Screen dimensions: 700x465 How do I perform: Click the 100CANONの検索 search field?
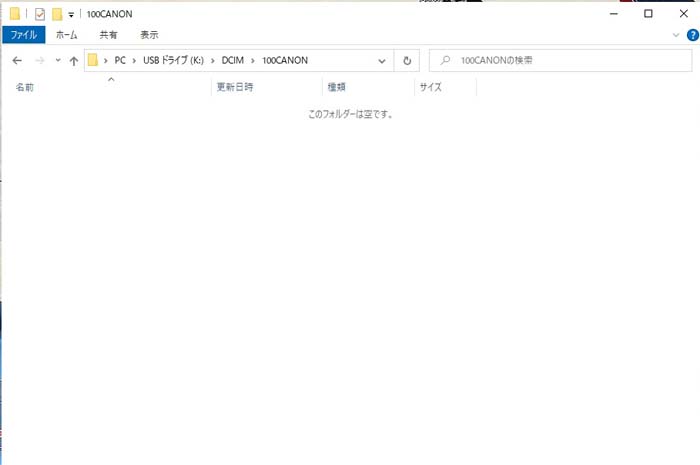coord(561,60)
